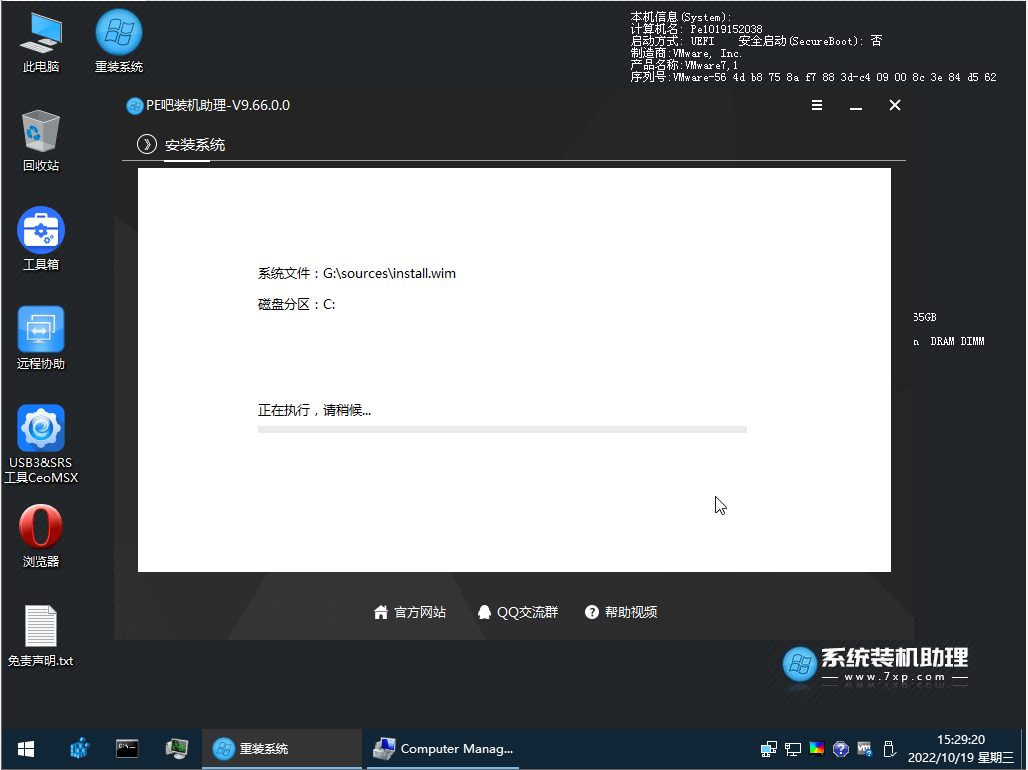Viewport: 1028px width, 770px height.
Task: Open the hamburger menu in PE吧装机助理 title bar
Action: coord(817,105)
